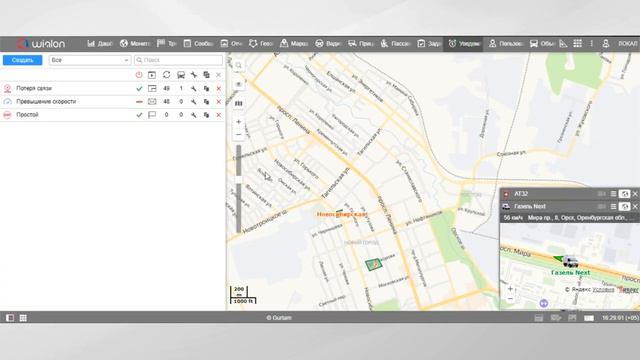
Task: Zoom in on the Газель Next mini-map
Action: (510, 289)
